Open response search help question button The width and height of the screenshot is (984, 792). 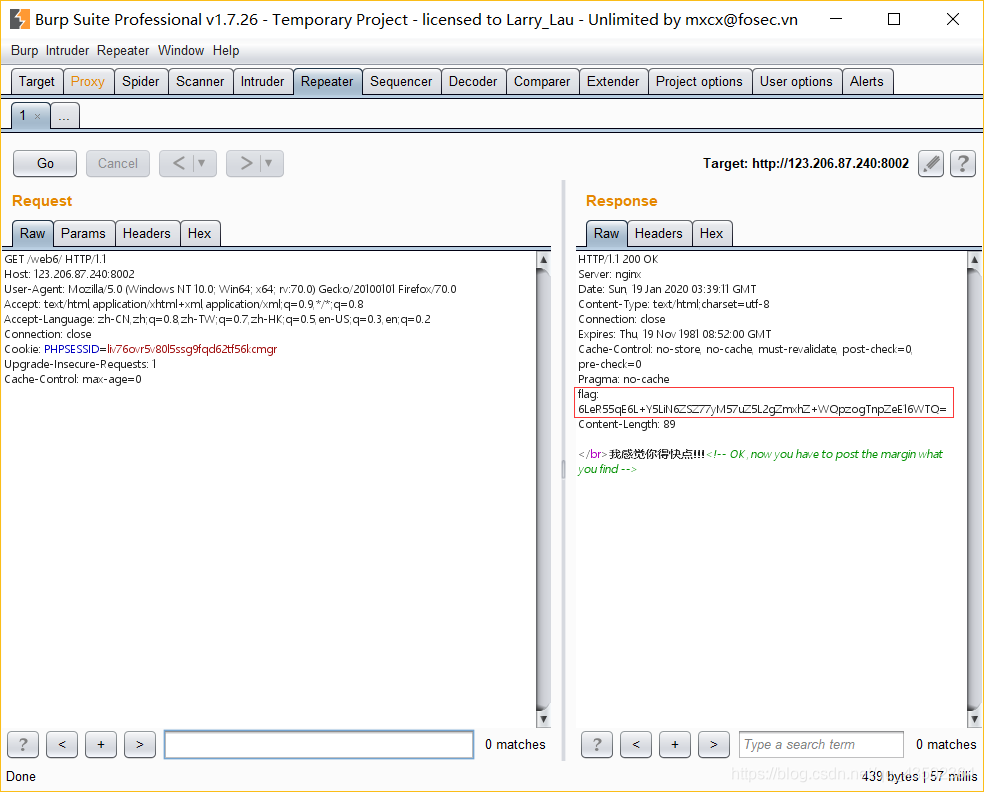597,744
